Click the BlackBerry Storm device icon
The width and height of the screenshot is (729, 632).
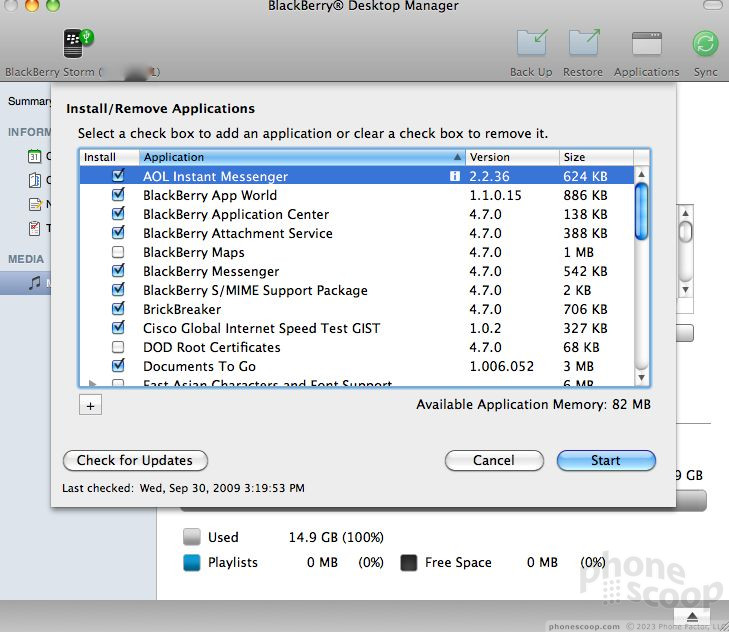pyautogui.click(x=78, y=43)
